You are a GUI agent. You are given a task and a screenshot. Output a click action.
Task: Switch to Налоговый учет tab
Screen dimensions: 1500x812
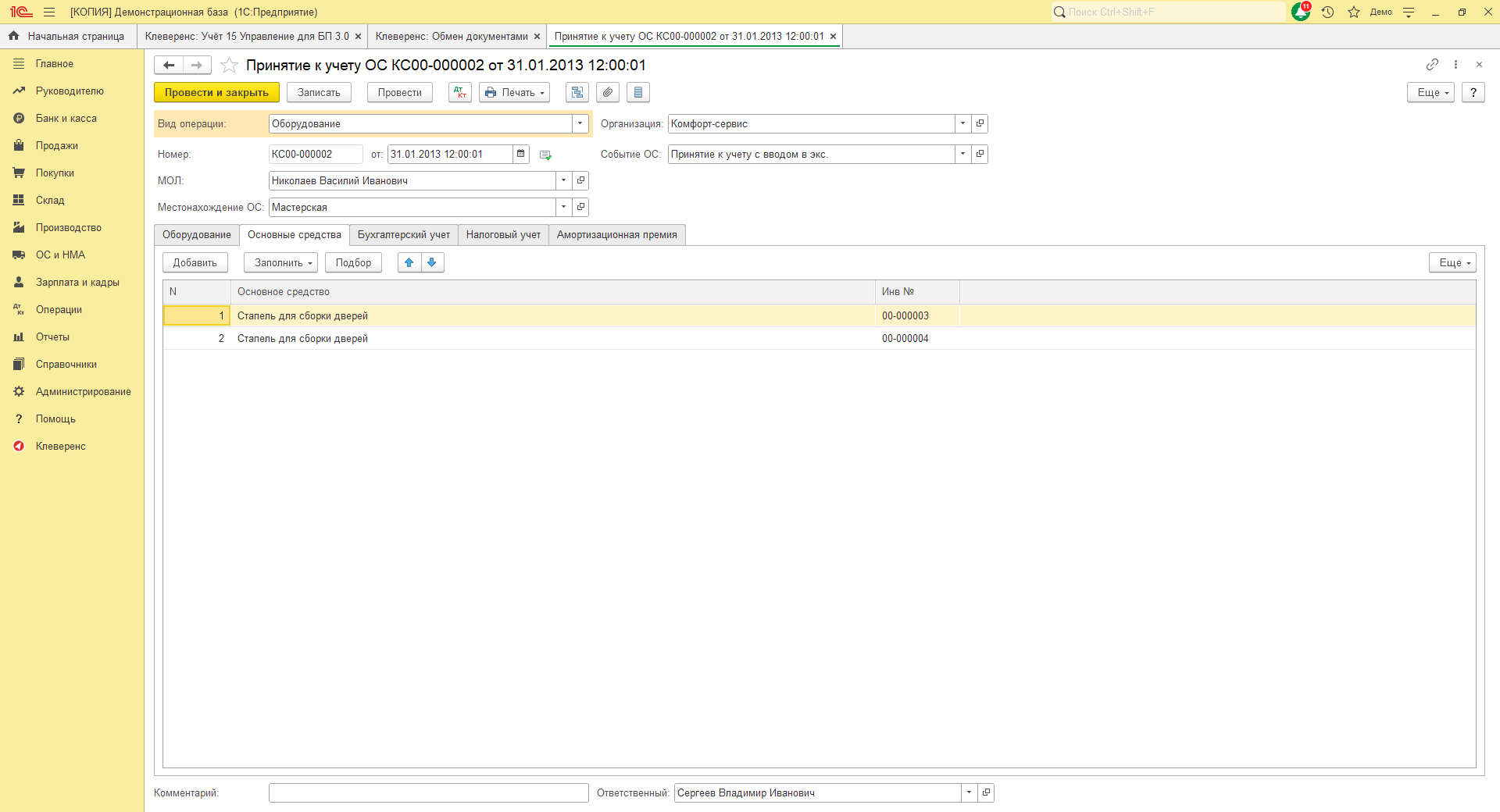(503, 234)
